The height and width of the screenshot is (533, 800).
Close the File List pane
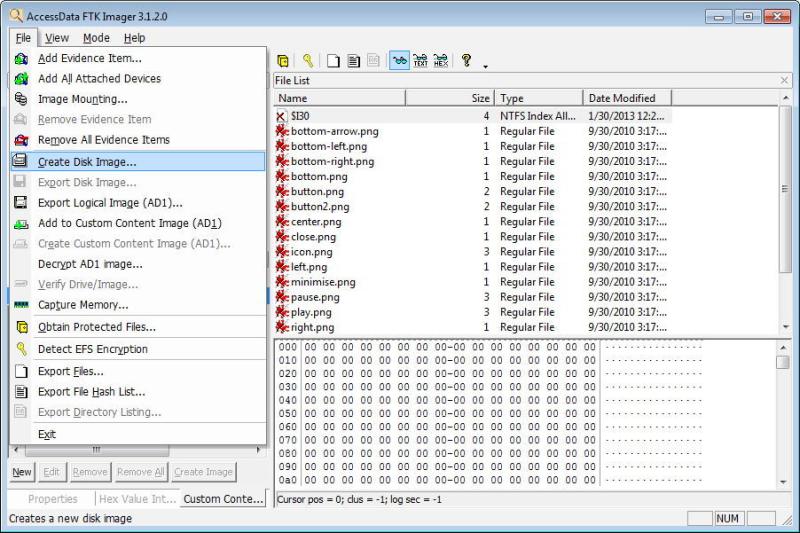(784, 80)
